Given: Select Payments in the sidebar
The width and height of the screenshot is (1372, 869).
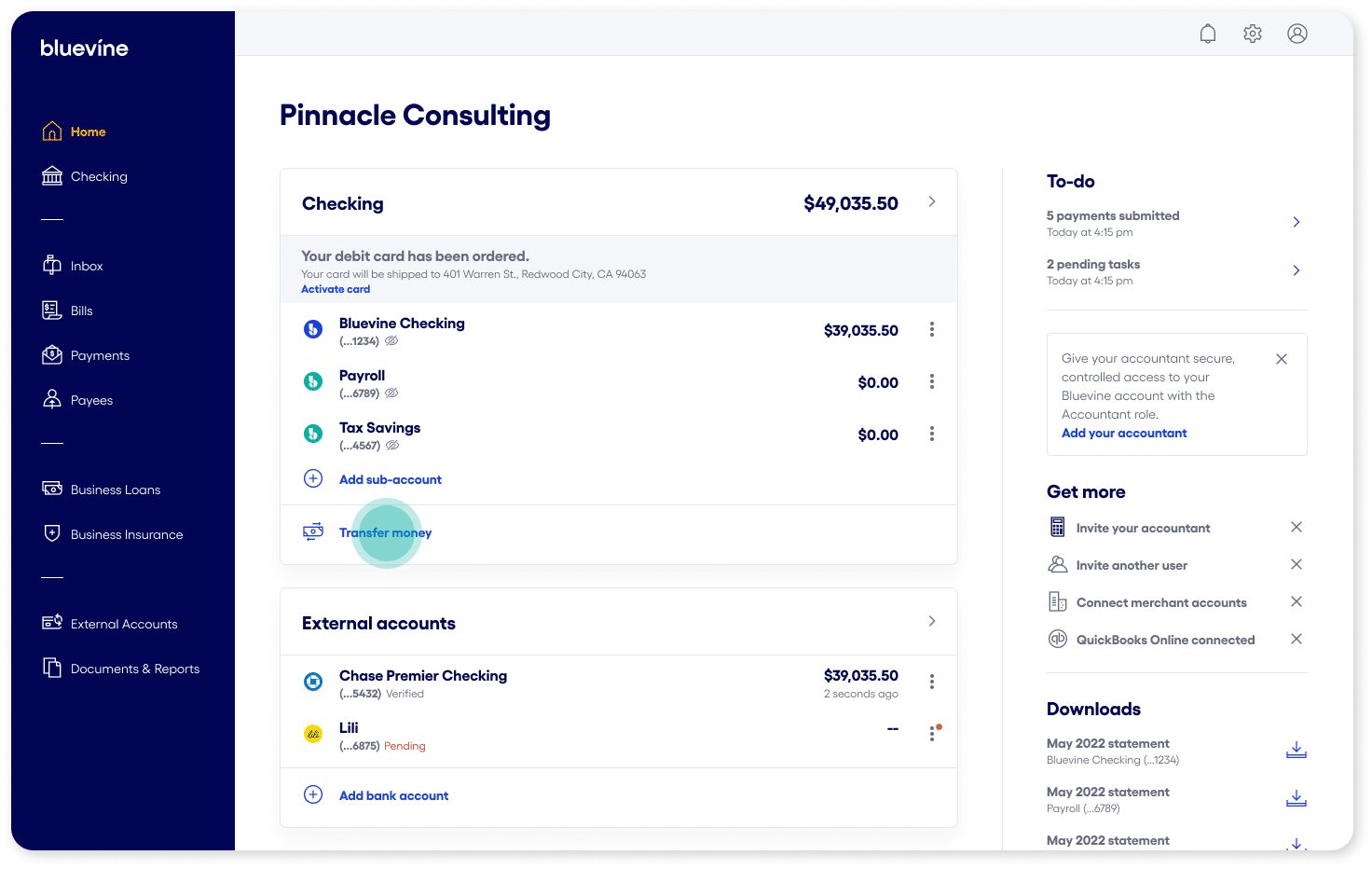Looking at the screenshot, I should point(99,355).
